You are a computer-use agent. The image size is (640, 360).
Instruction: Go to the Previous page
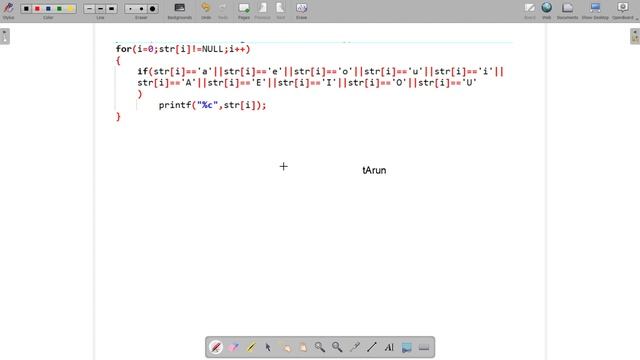[x=262, y=10]
